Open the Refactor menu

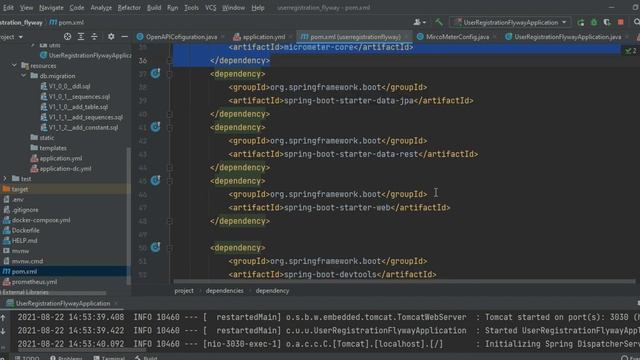129,7
